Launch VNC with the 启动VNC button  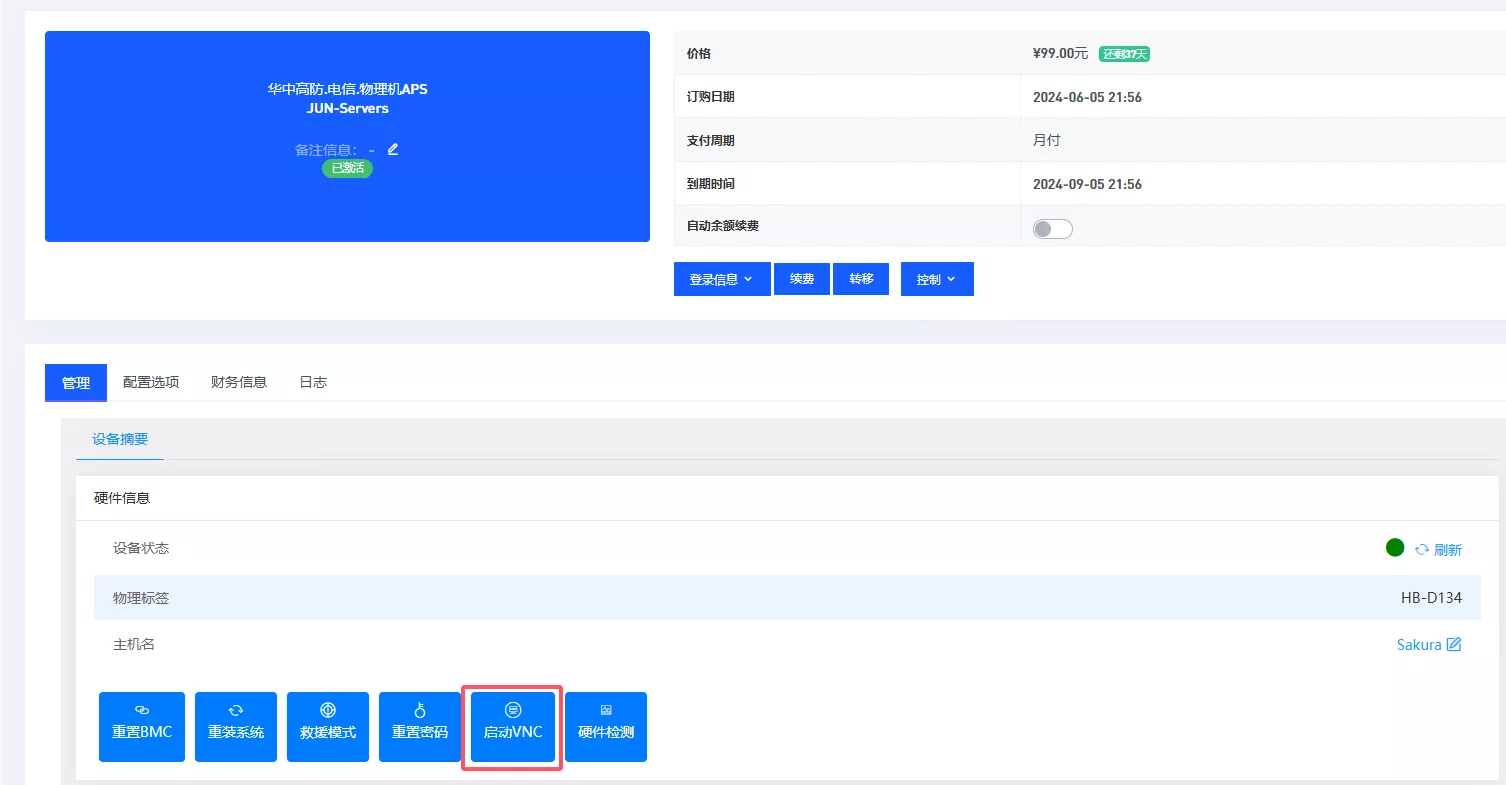[x=513, y=726]
